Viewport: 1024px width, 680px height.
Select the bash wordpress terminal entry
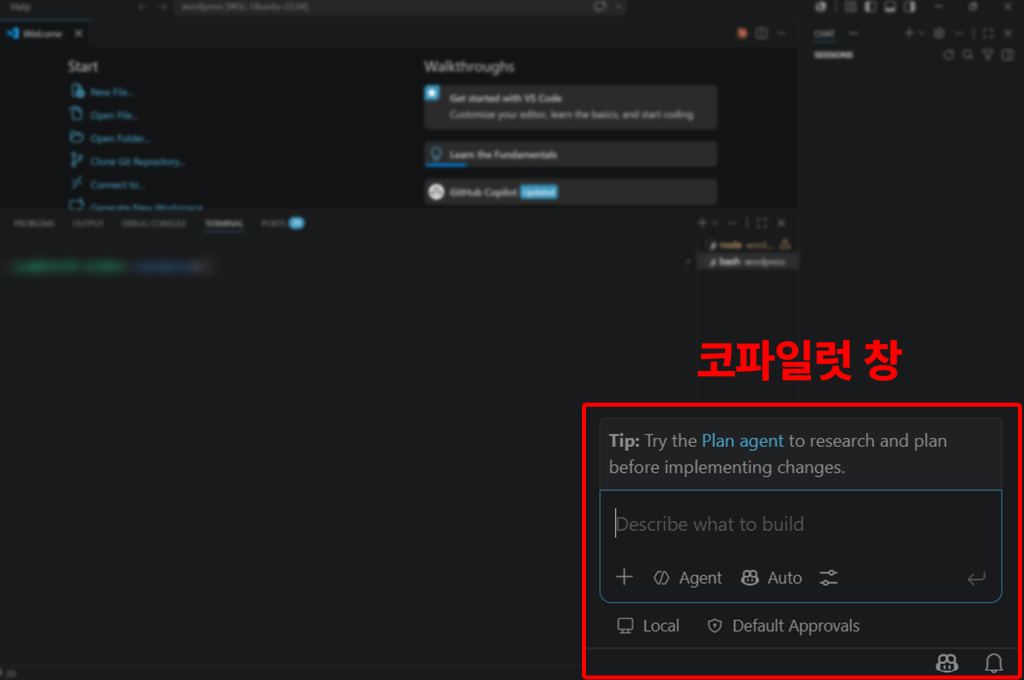coord(748,262)
